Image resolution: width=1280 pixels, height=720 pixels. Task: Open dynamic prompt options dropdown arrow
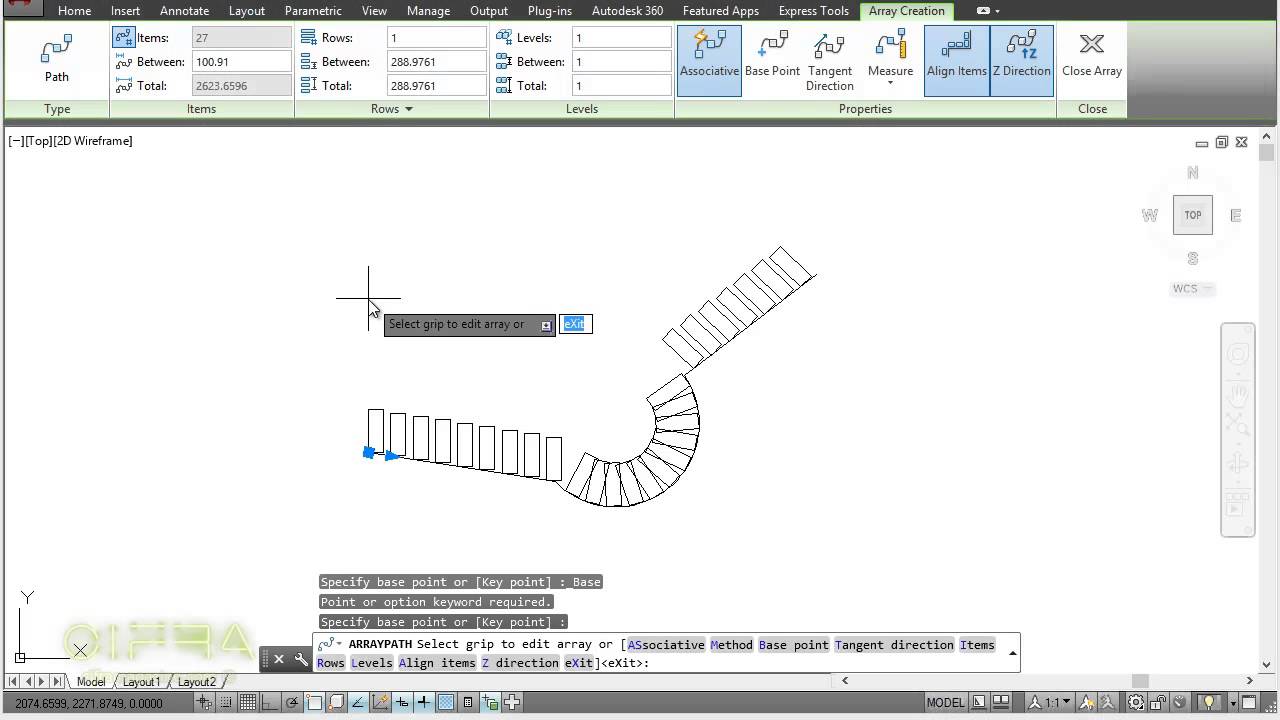(x=546, y=325)
